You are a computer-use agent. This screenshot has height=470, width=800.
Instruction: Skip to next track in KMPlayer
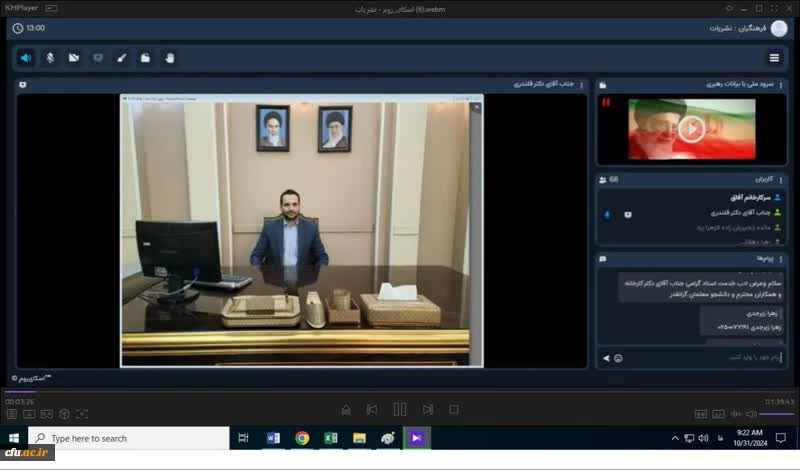click(428, 409)
